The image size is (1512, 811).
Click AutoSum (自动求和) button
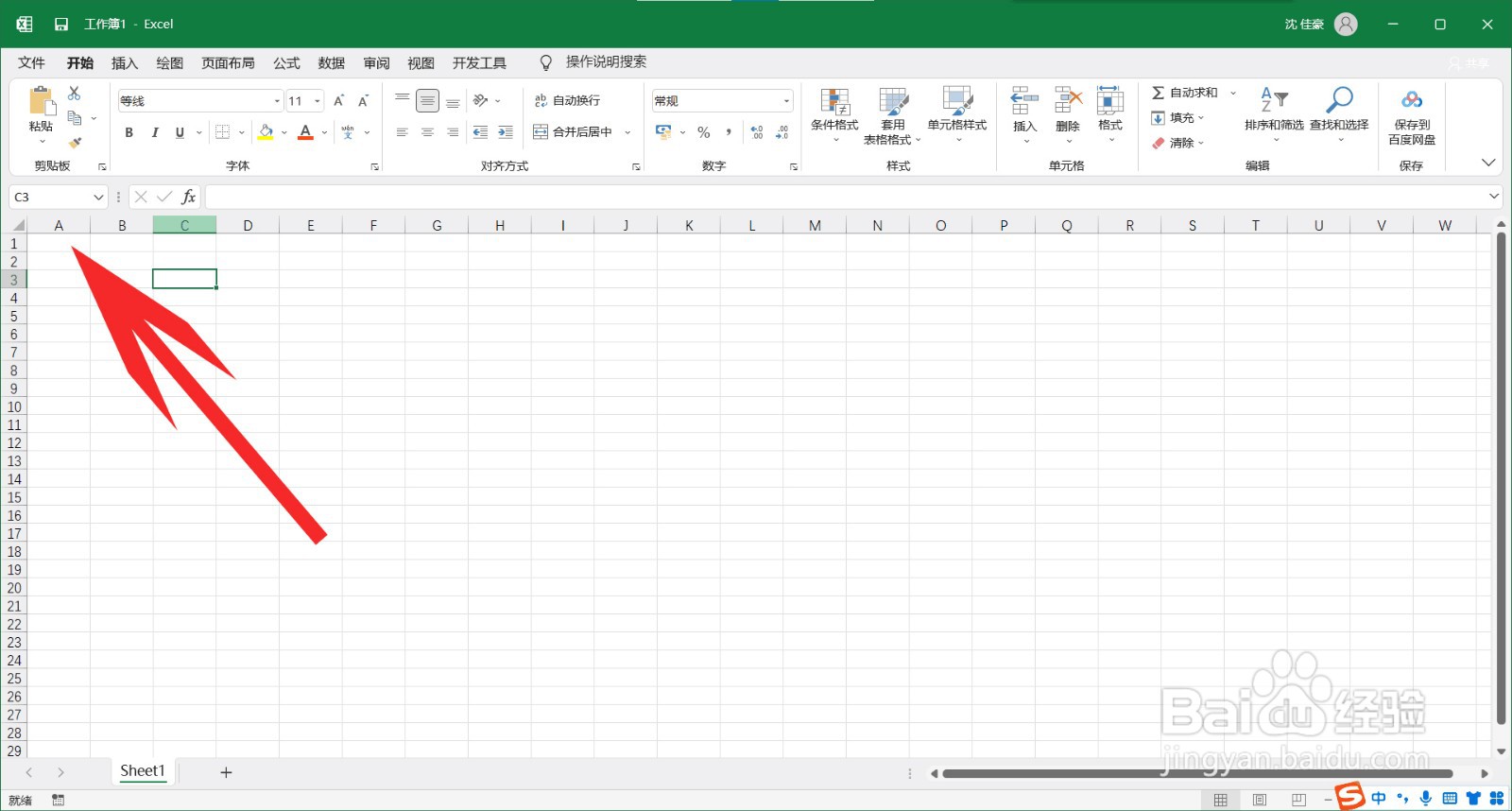point(1185,93)
